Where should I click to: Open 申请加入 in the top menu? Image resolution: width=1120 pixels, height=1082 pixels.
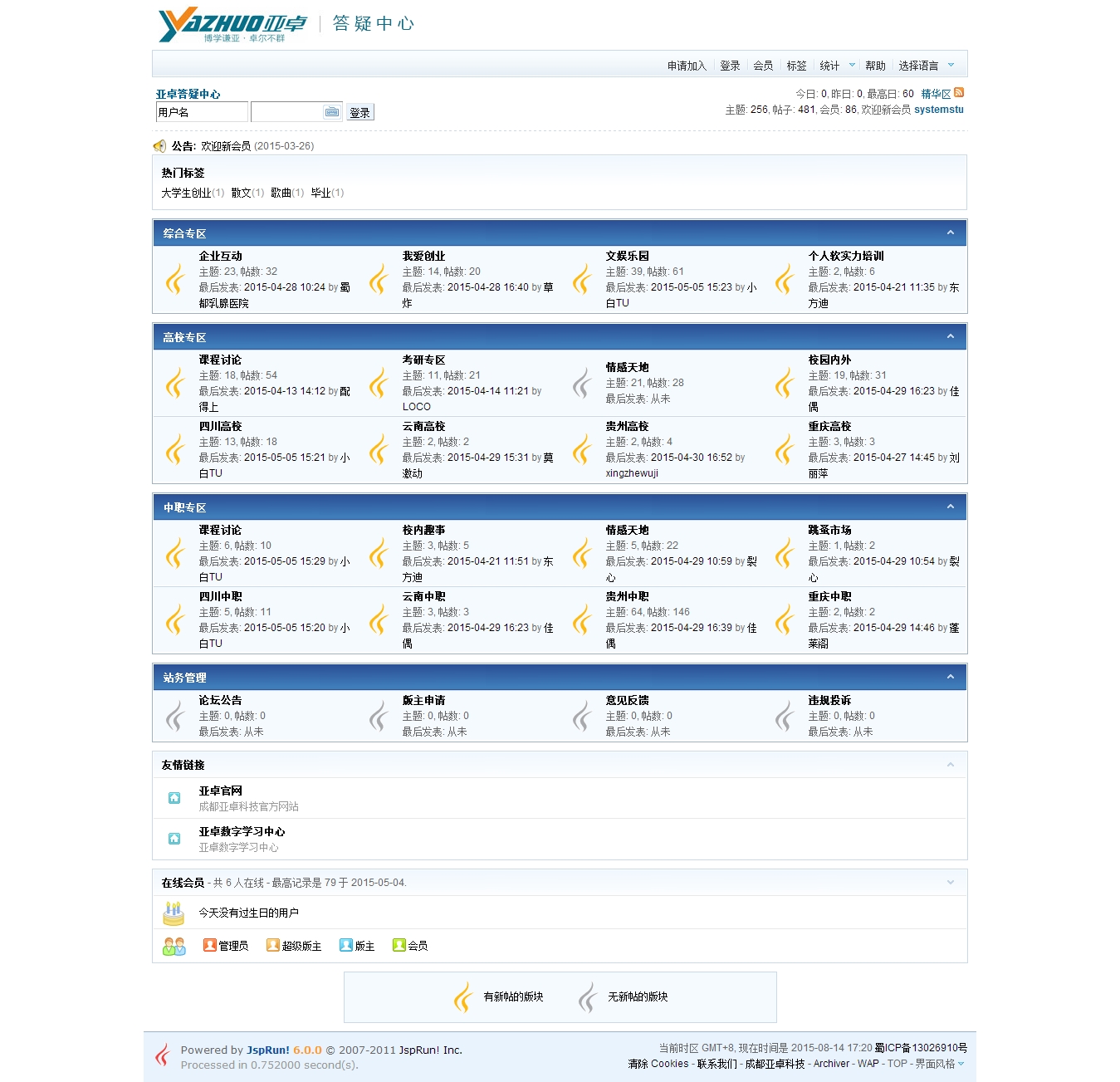(687, 66)
